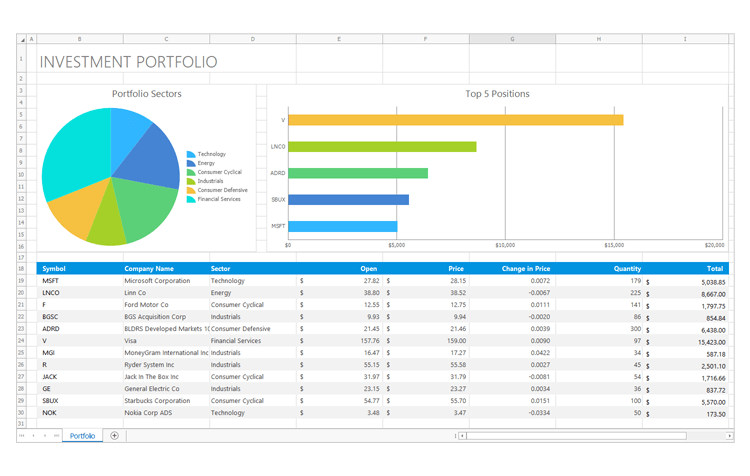This screenshot has width=750, height=476.
Task: Jump to first sheet navigation arrow
Action: point(22,436)
